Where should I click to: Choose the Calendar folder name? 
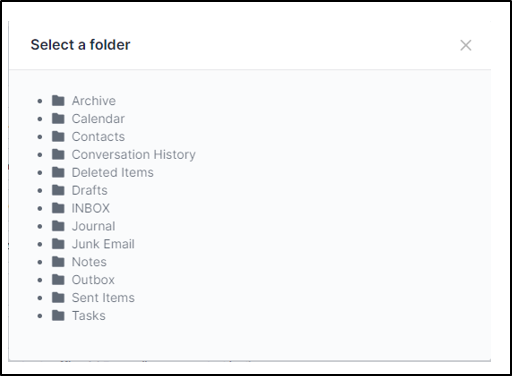98,119
